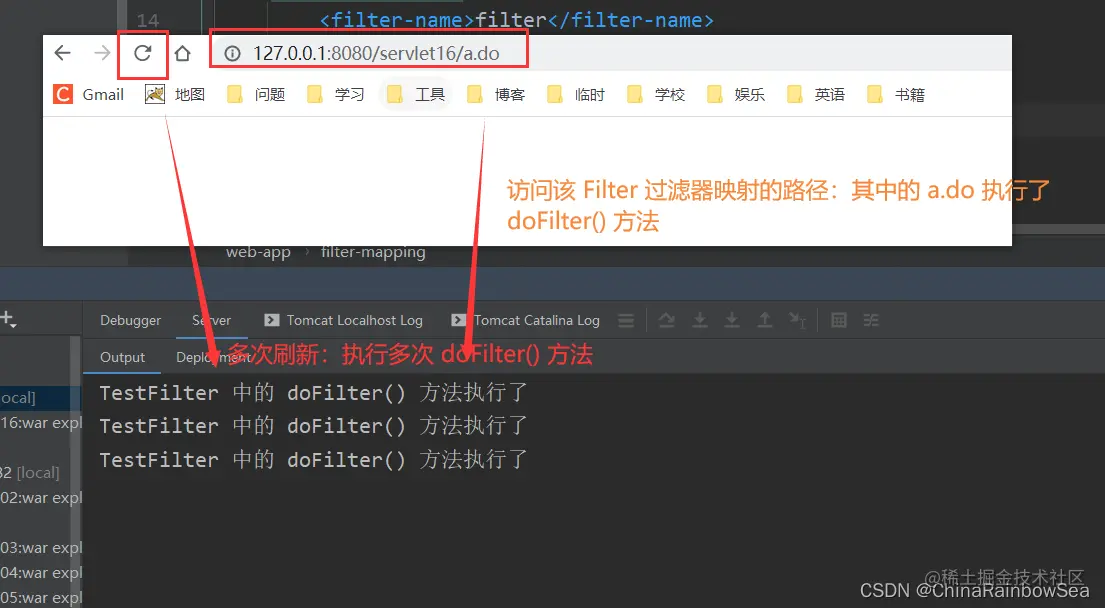Click the Step Over debugger icon
The image size is (1105, 608).
667,321
